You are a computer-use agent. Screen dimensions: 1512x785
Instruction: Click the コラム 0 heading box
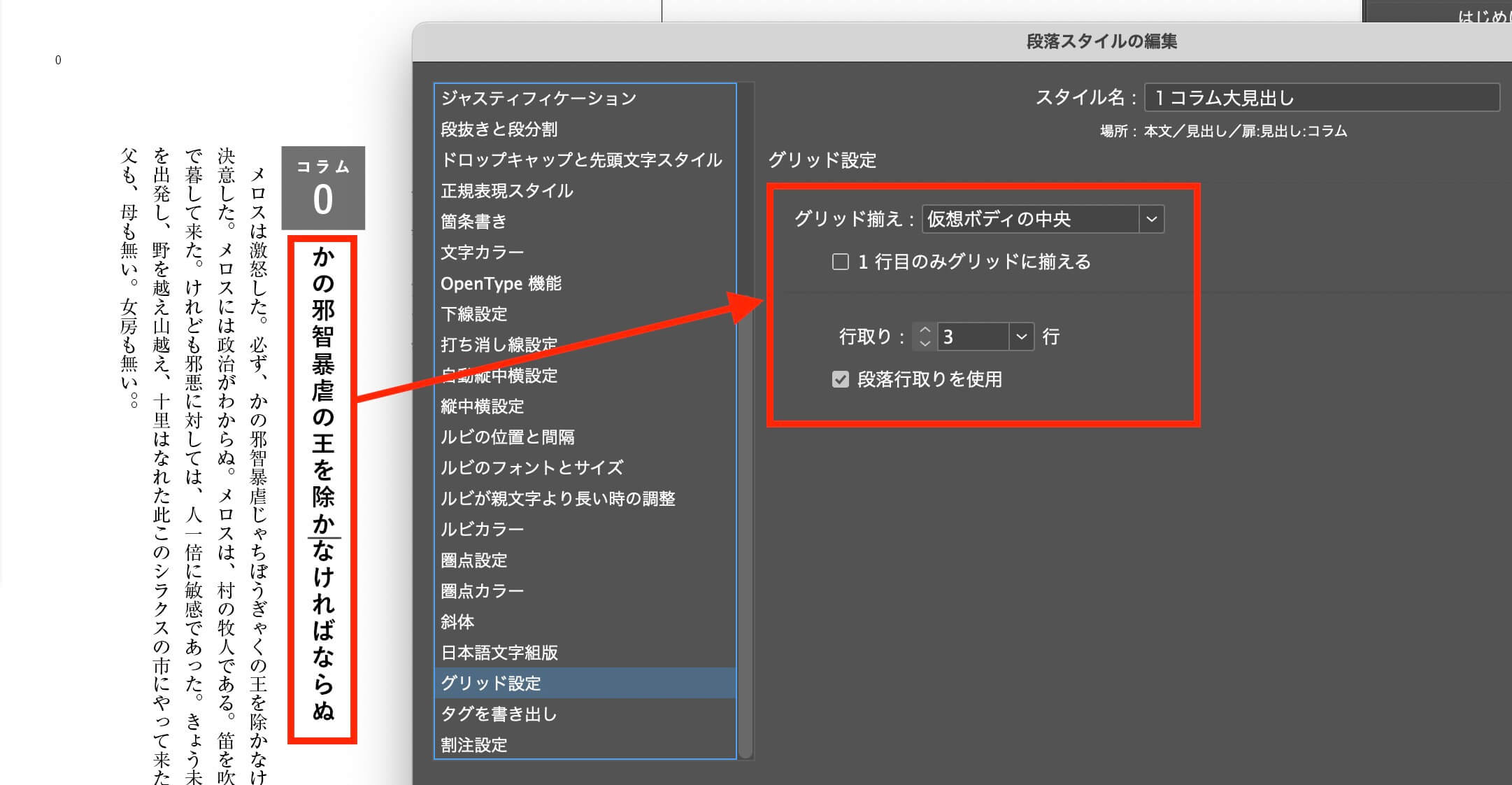coord(323,188)
